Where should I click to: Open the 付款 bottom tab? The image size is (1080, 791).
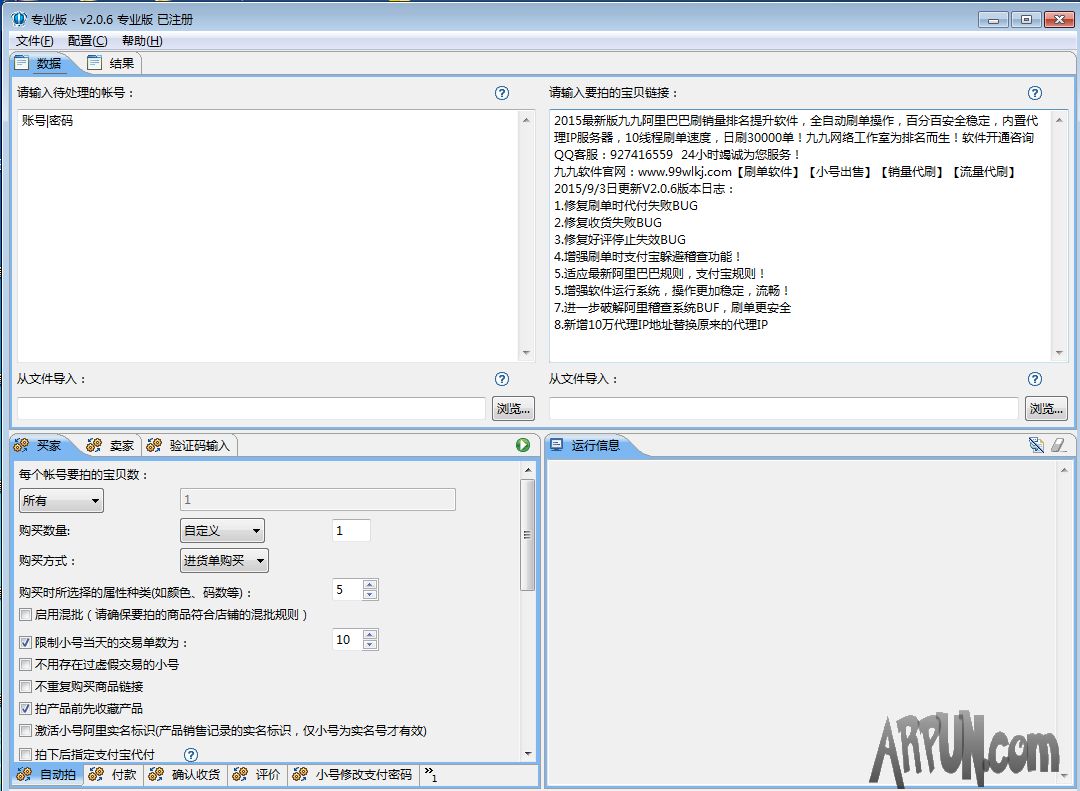pyautogui.click(x=114, y=774)
